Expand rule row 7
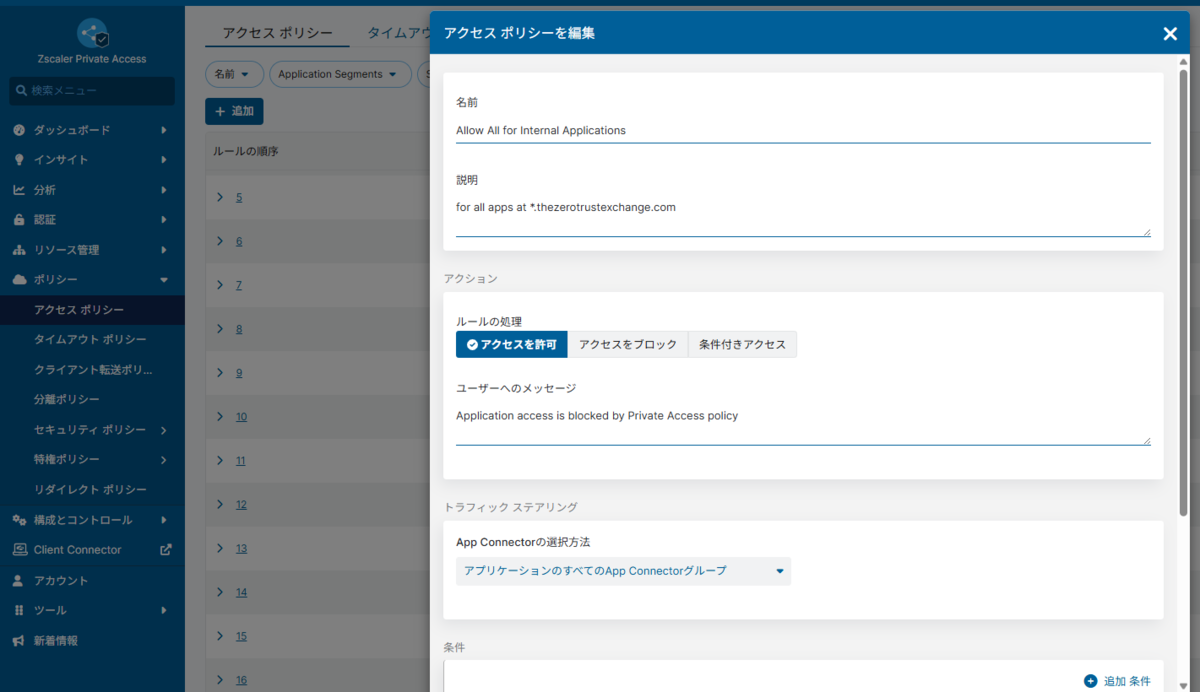The image size is (1200, 692). [220, 285]
